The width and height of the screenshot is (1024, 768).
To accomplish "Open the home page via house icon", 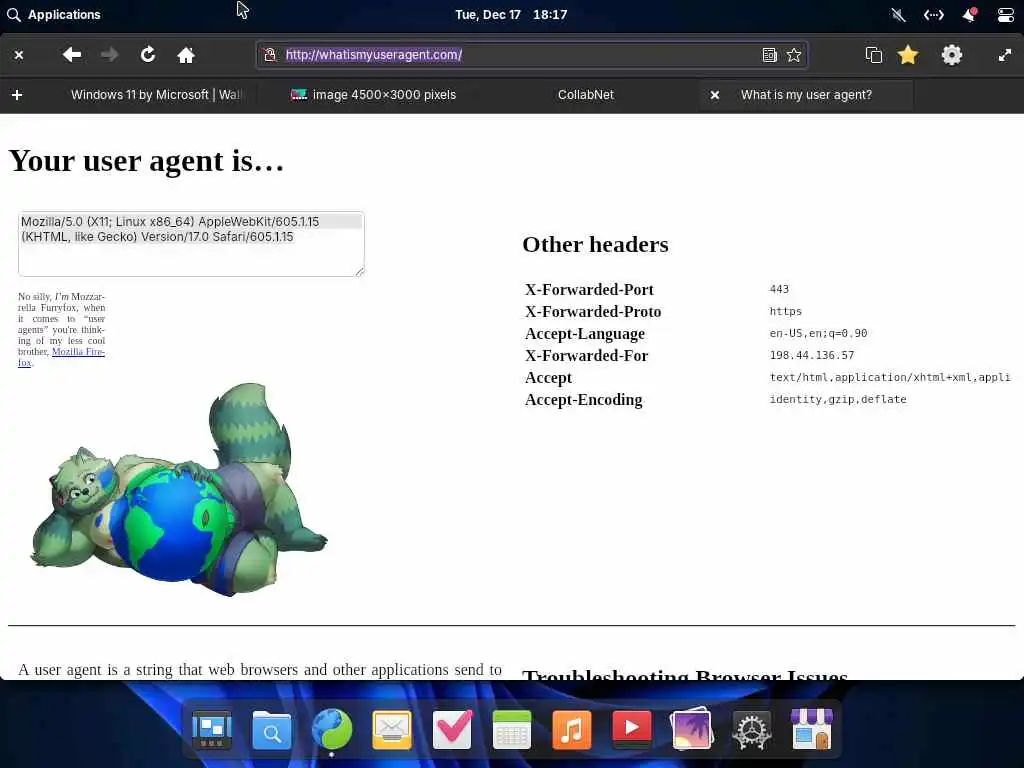I will point(186,55).
